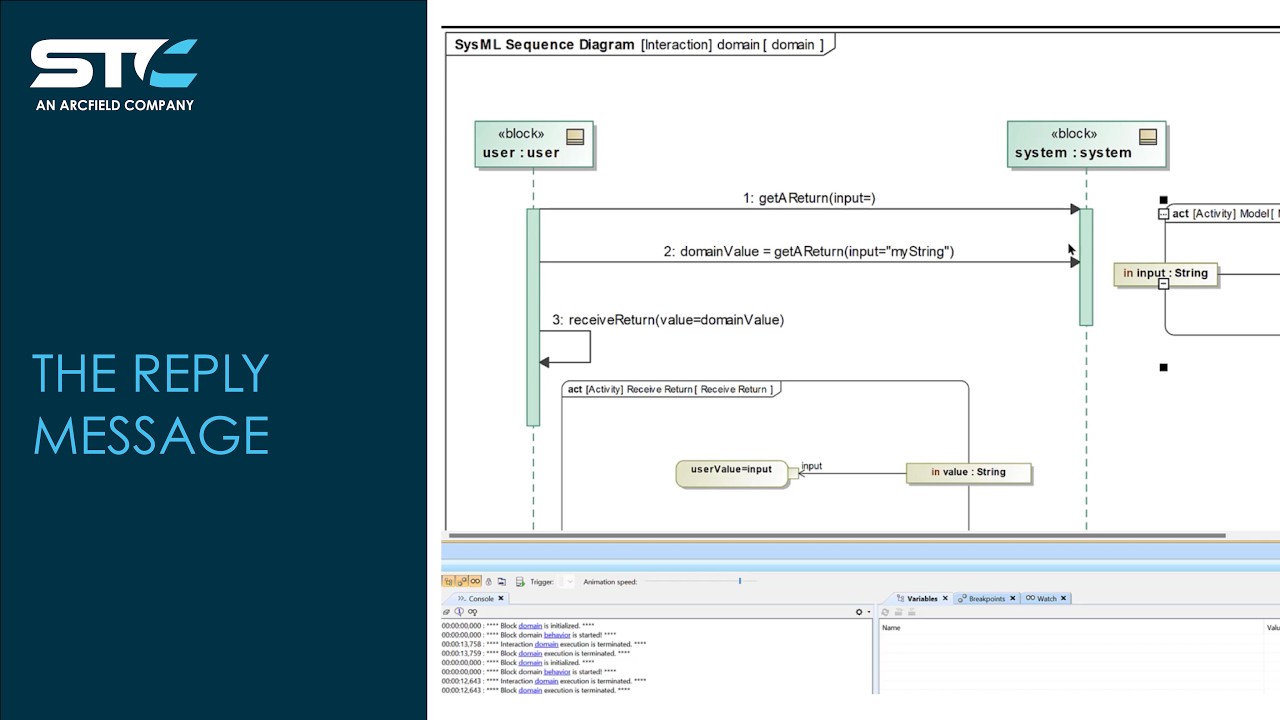The width and height of the screenshot is (1280, 720).
Task: Open domain link in 00:00:12,643 Interaction line
Action: pyautogui.click(x=546, y=681)
